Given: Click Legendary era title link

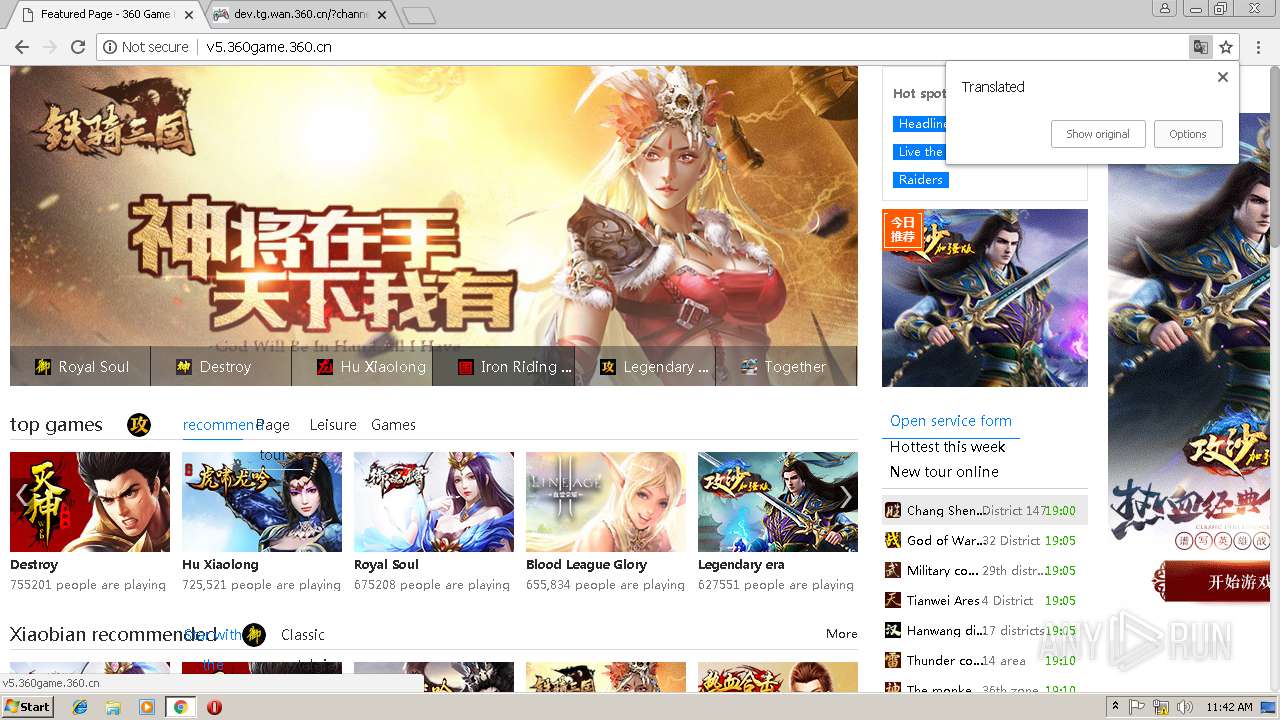Looking at the screenshot, I should (x=741, y=565).
